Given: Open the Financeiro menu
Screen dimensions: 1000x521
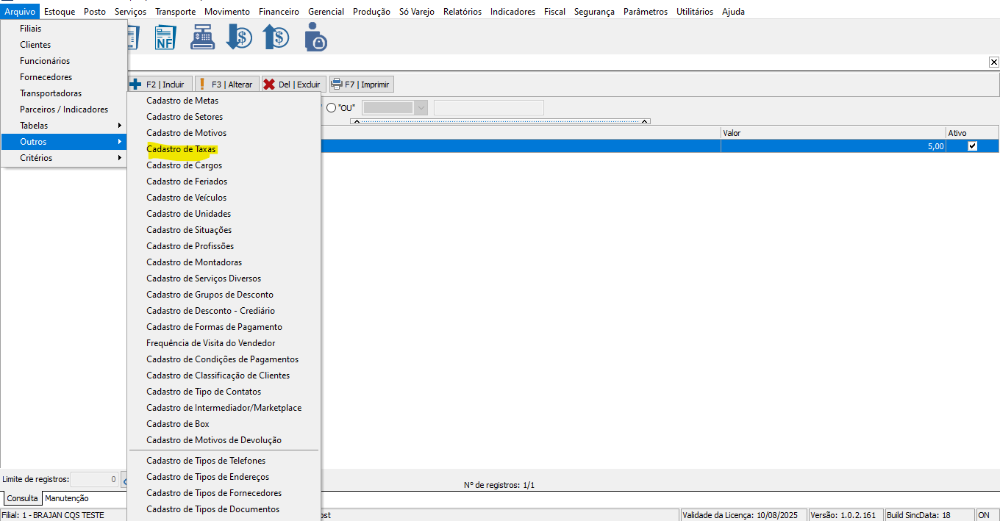Looking at the screenshot, I should pyautogui.click(x=278, y=12).
